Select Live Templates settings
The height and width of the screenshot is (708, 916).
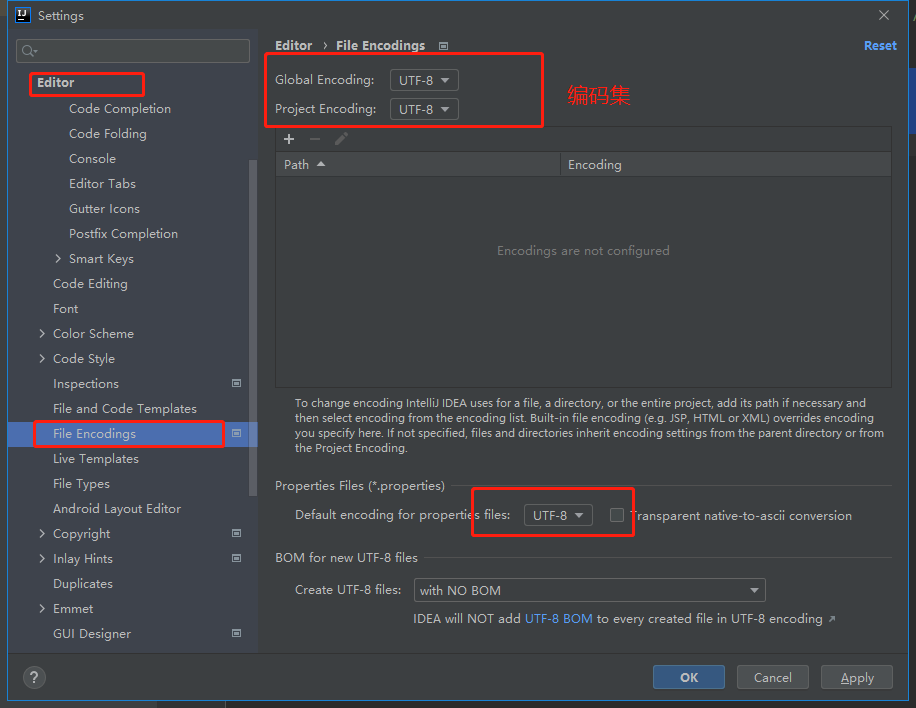(96, 459)
